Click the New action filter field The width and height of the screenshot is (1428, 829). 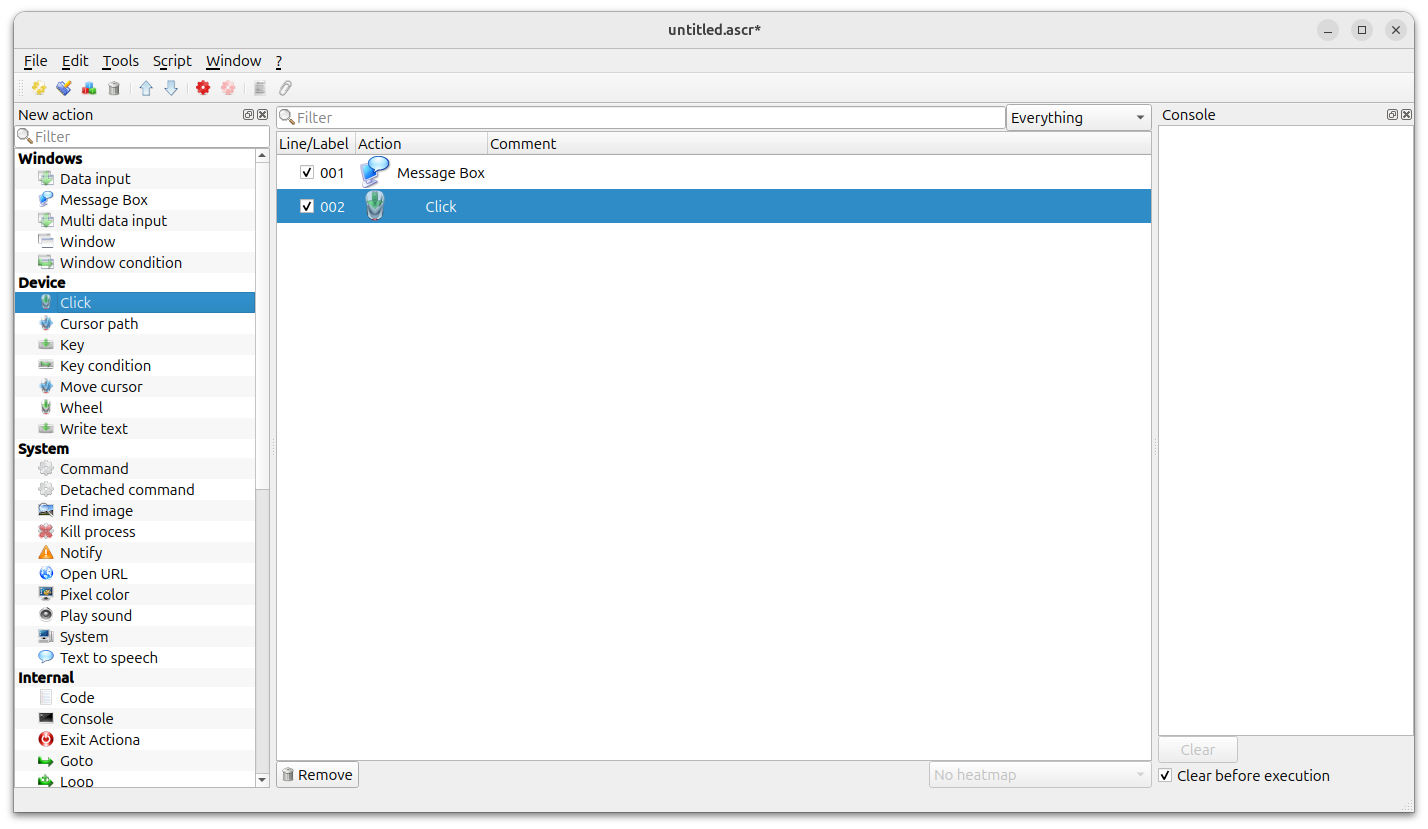coord(142,136)
